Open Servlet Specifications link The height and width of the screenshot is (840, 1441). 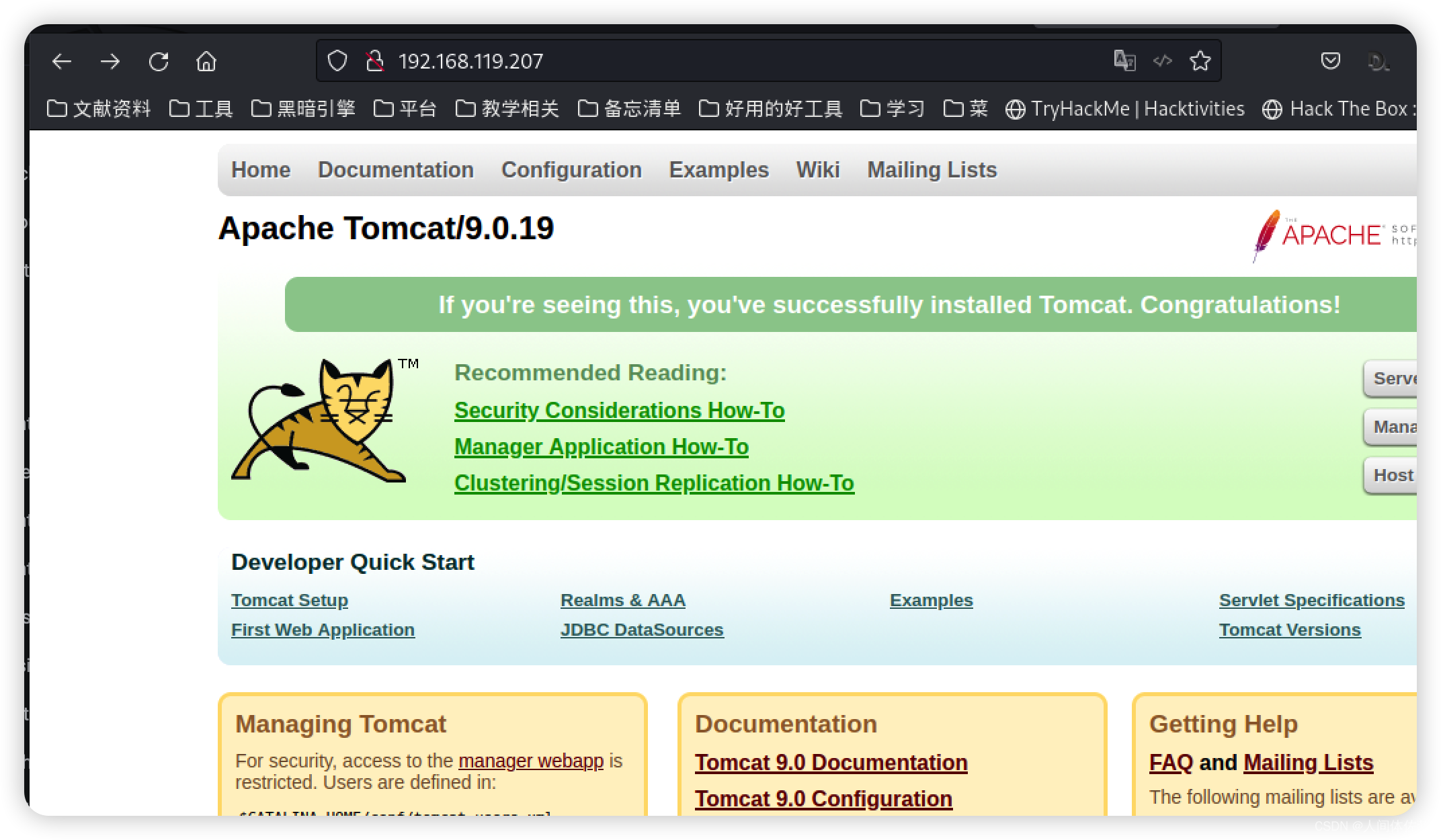coord(1312,600)
